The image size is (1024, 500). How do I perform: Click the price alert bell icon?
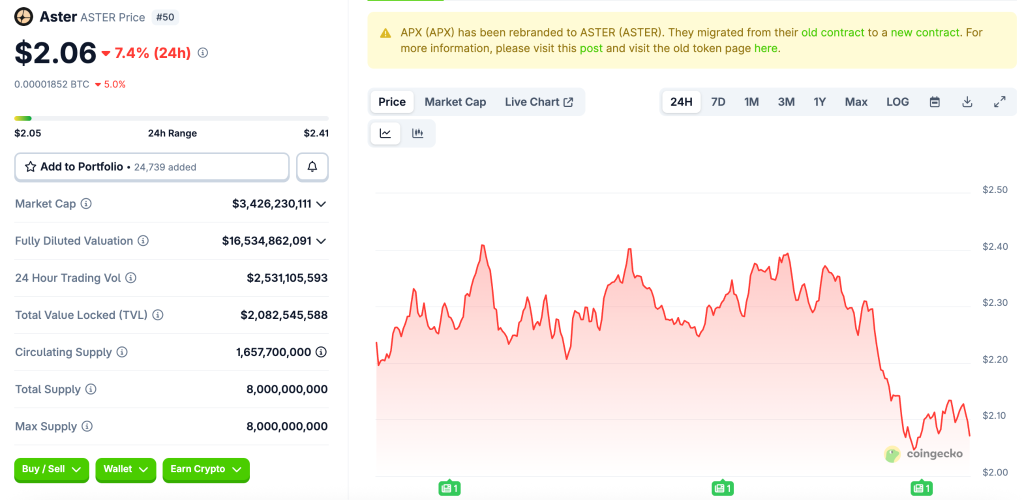312,167
